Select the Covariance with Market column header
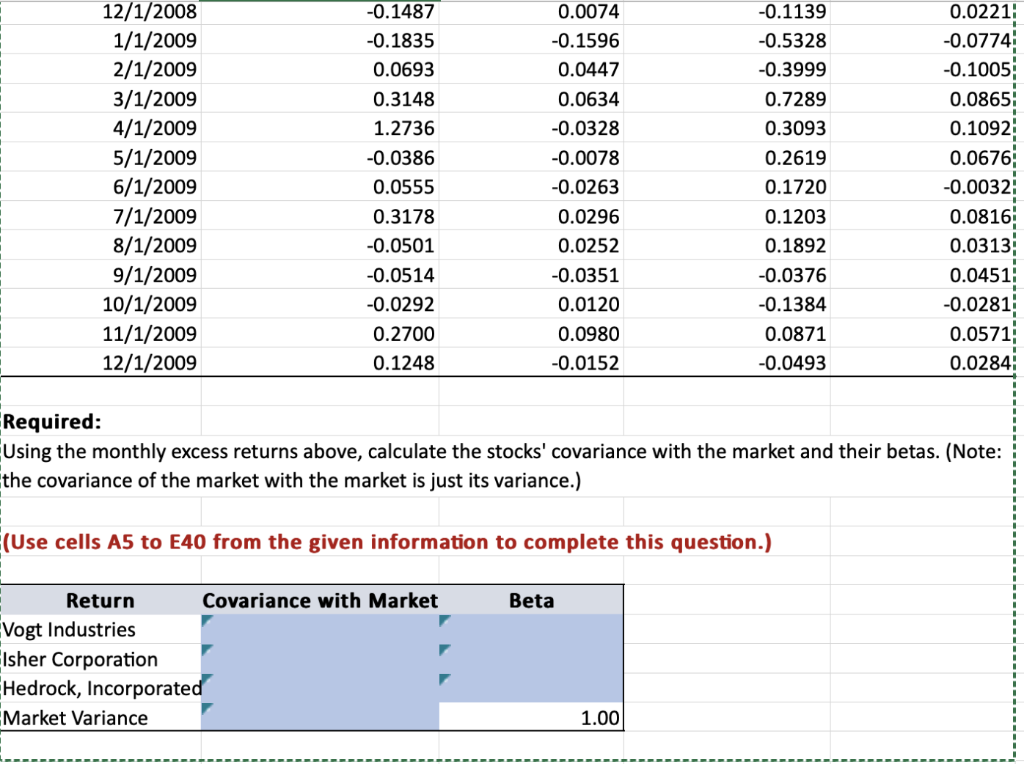1024x764 pixels. [x=320, y=600]
